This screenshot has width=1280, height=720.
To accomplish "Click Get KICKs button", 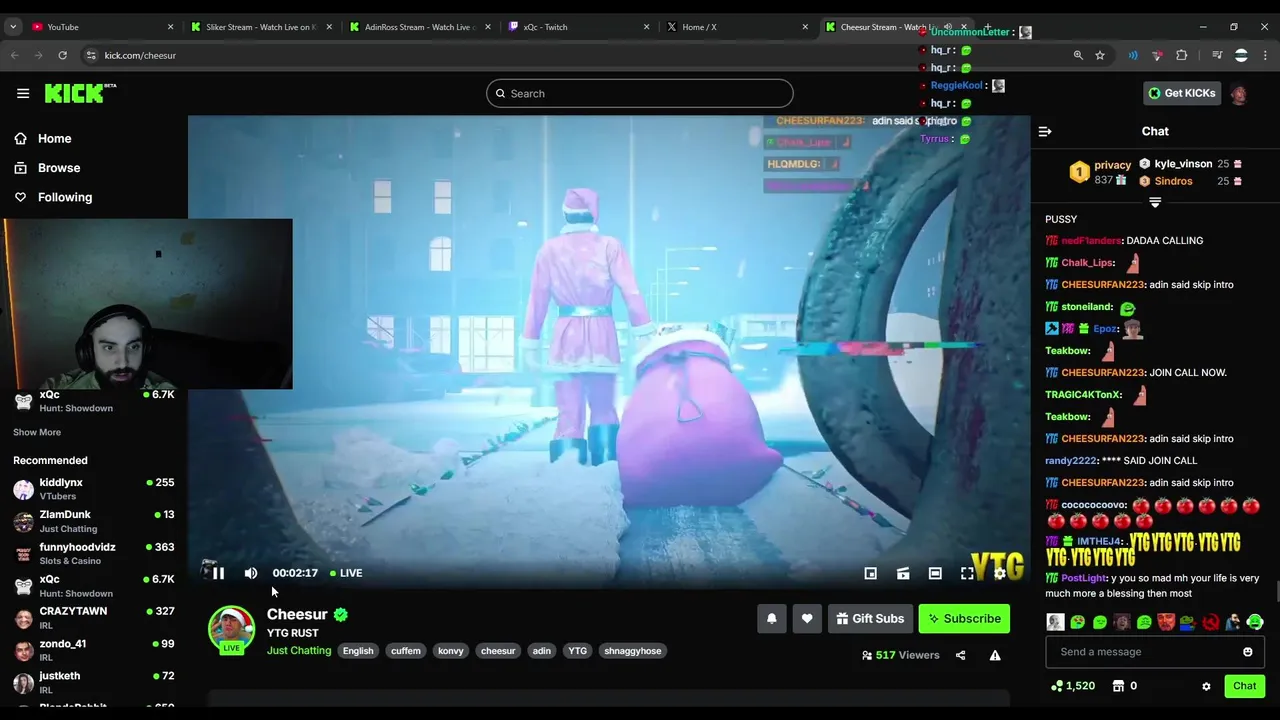I will pyautogui.click(x=1182, y=93).
